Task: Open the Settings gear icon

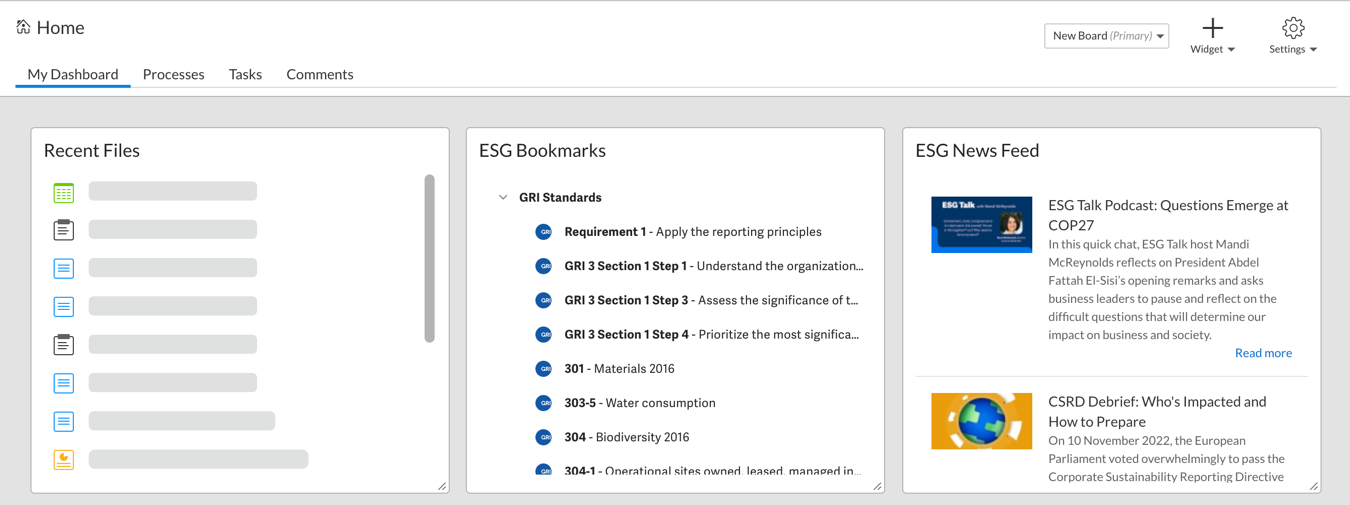Action: (1293, 27)
